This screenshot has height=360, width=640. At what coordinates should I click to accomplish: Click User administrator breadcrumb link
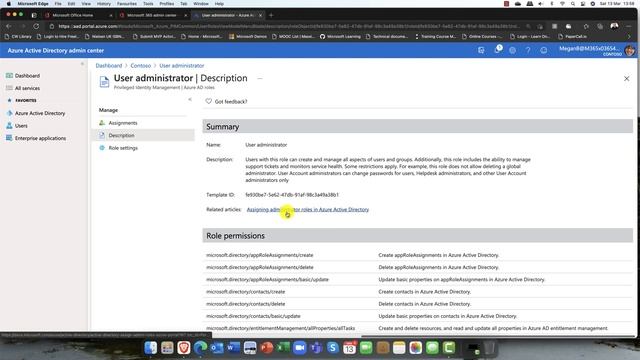182,66
